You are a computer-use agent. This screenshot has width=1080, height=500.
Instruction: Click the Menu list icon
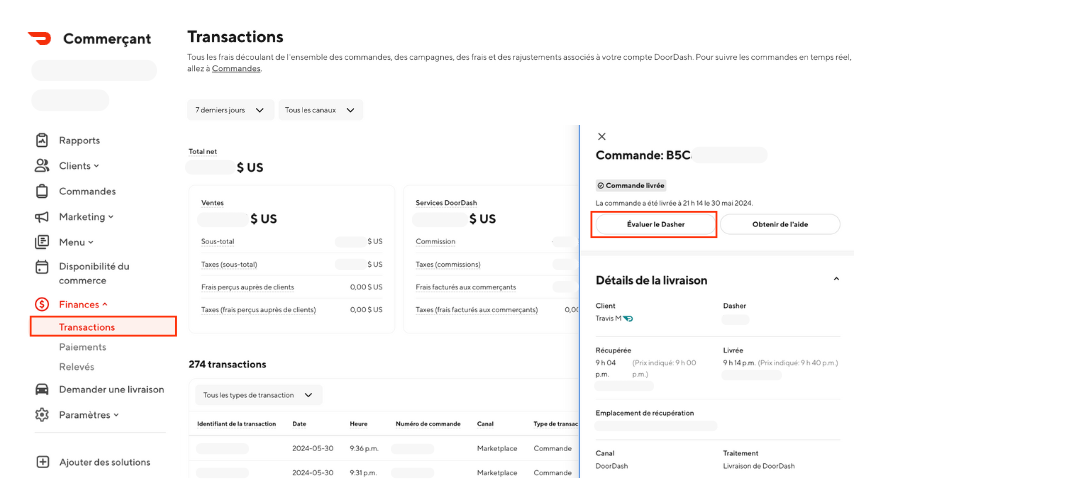click(x=42, y=242)
